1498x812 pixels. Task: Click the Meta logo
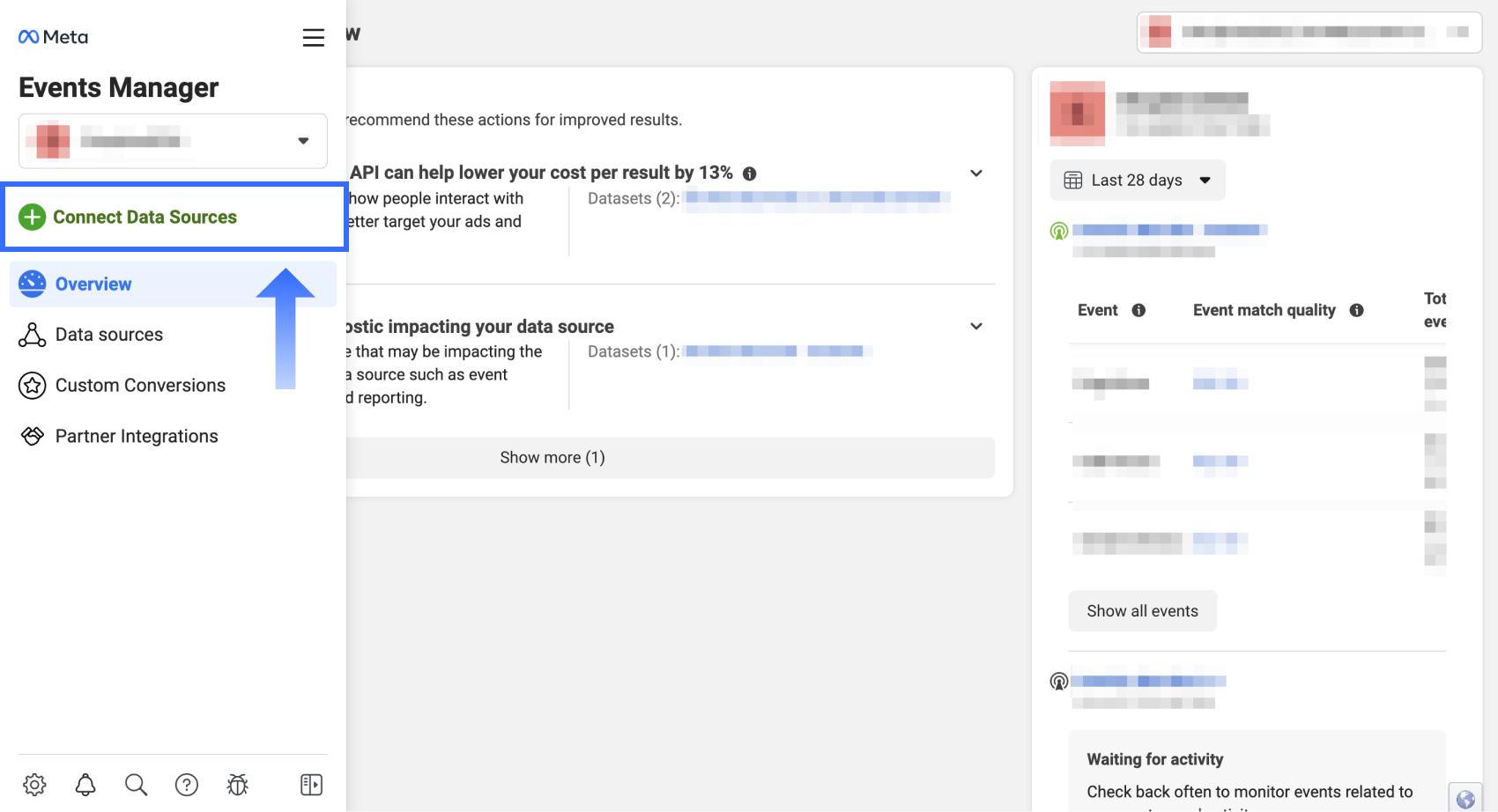53,37
